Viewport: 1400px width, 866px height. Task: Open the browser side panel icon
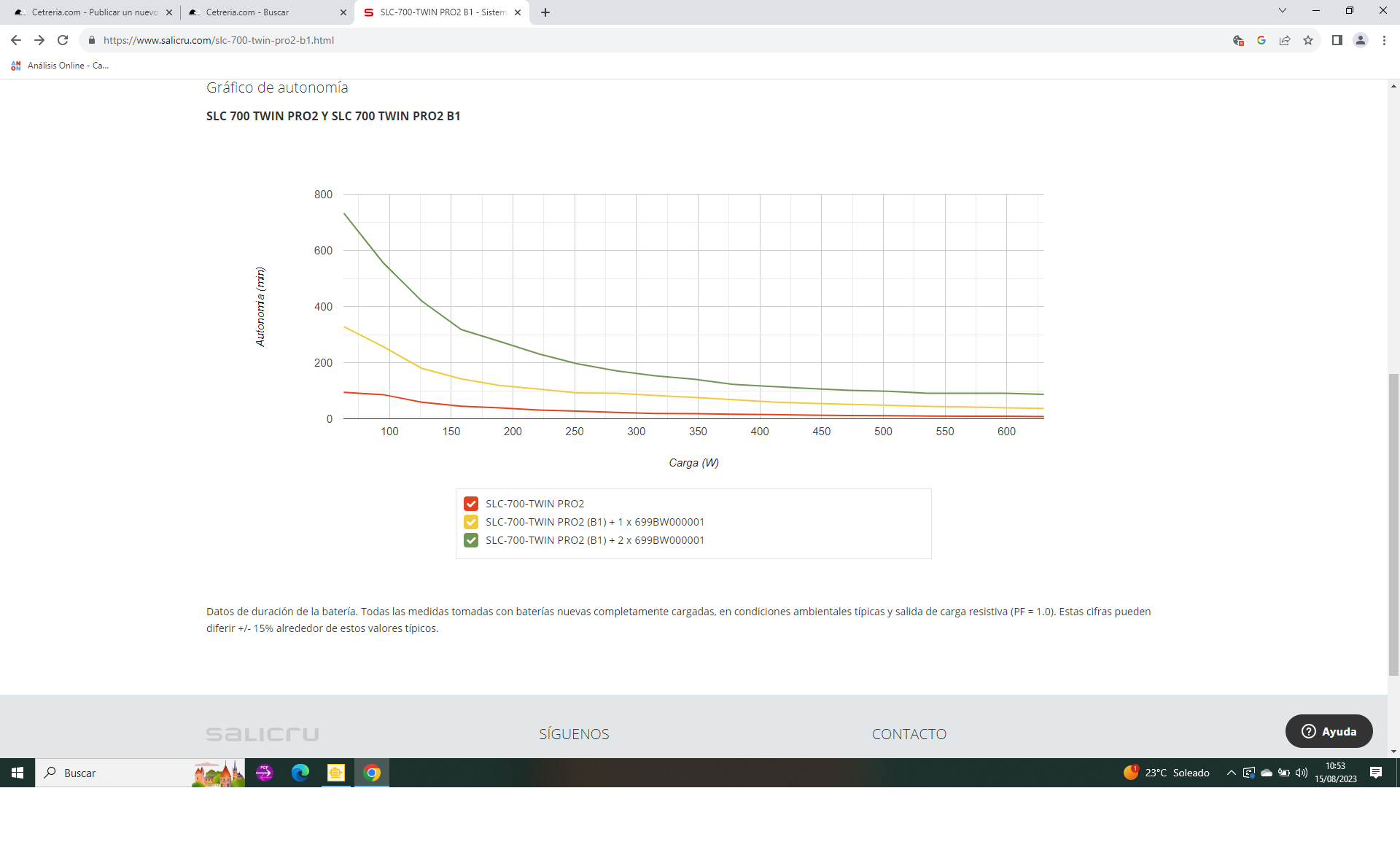point(1337,40)
